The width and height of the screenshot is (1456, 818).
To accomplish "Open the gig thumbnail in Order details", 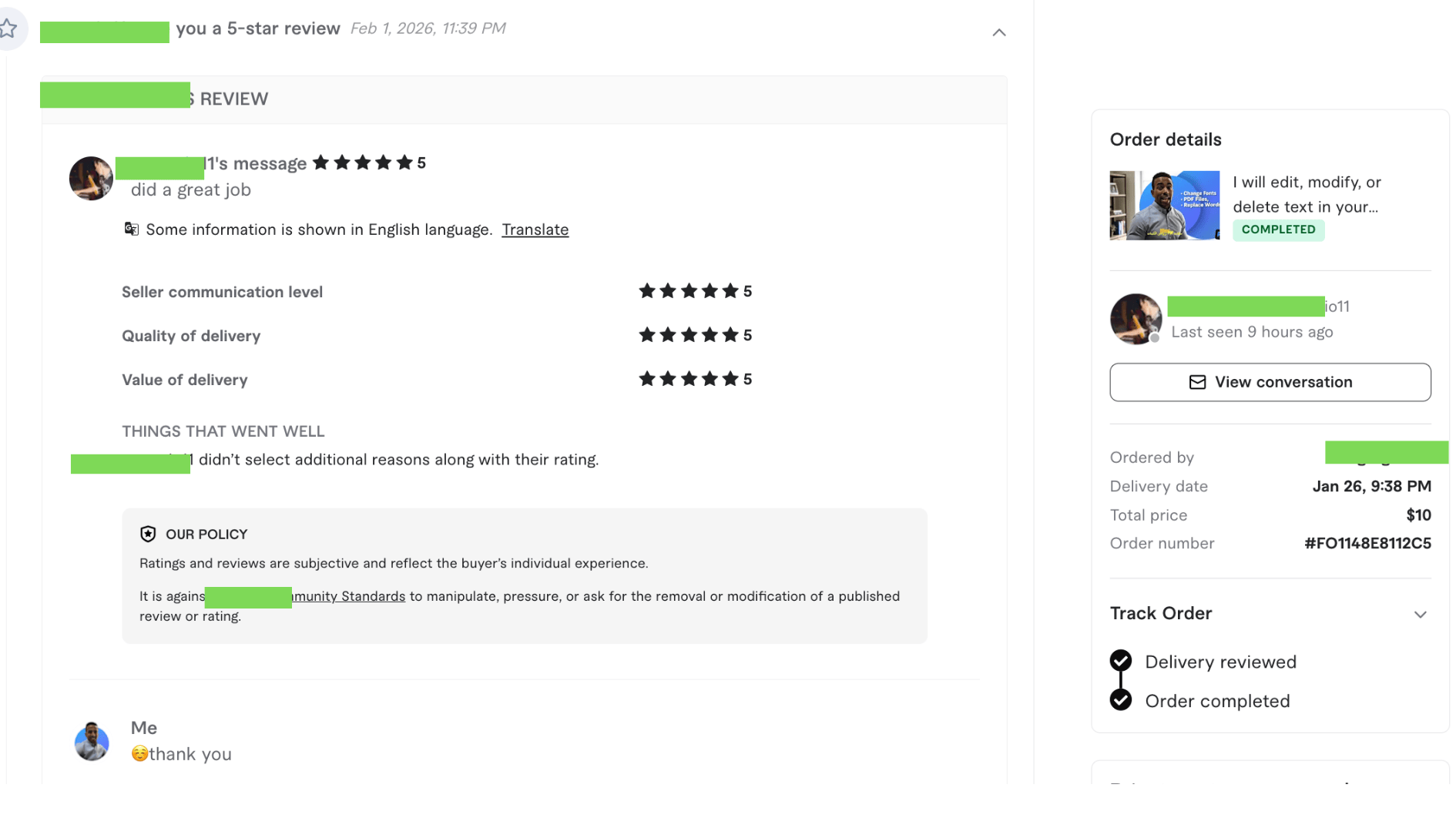I will tap(1164, 205).
